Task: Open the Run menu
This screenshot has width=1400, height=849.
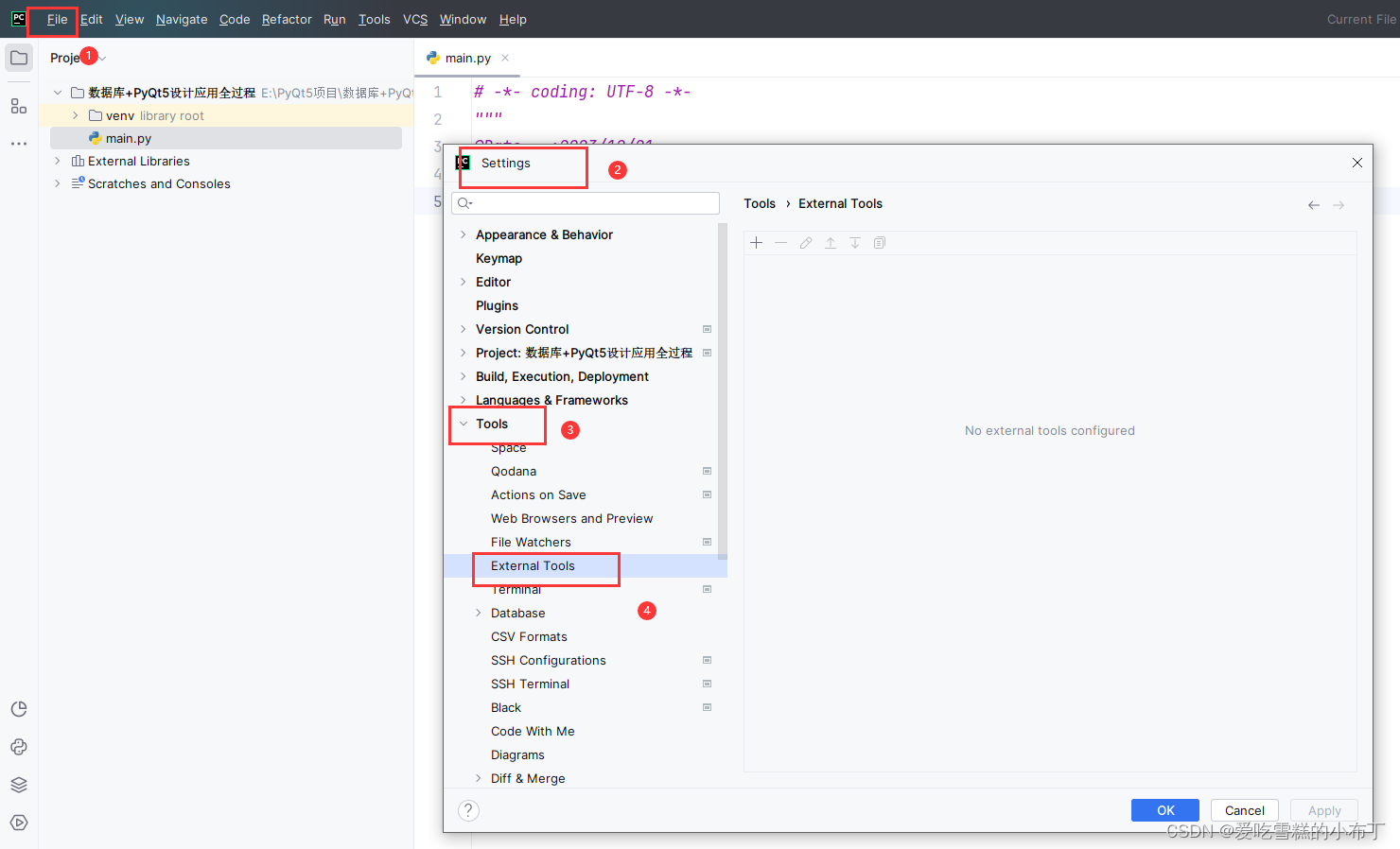Action: 335,19
